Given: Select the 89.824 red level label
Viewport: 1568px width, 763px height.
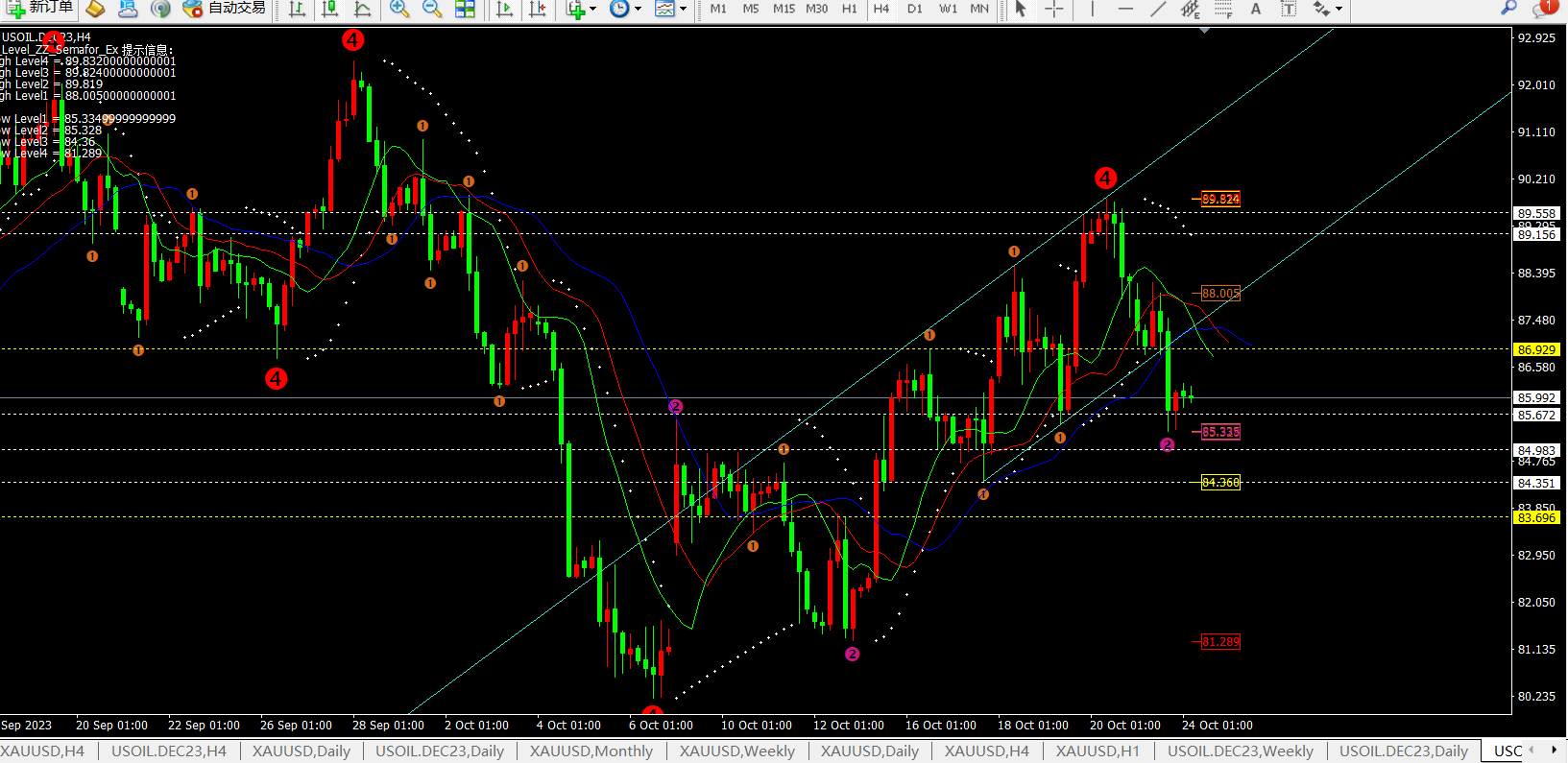Looking at the screenshot, I should pyautogui.click(x=1220, y=200).
